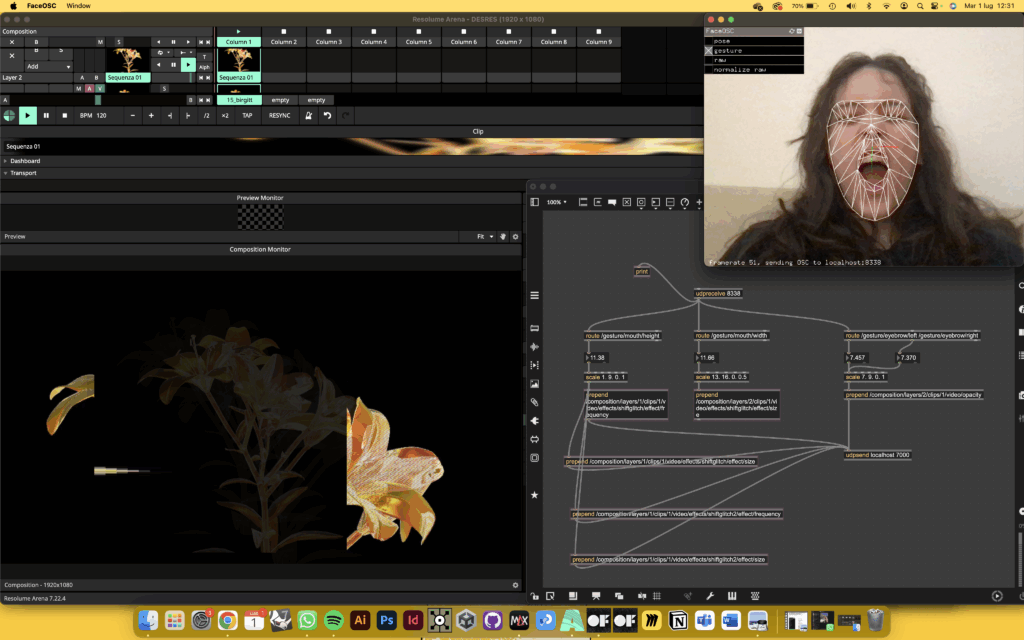Click the undo arrow in Resolume toolbar
The width and height of the screenshot is (1024, 640).
coord(327,116)
